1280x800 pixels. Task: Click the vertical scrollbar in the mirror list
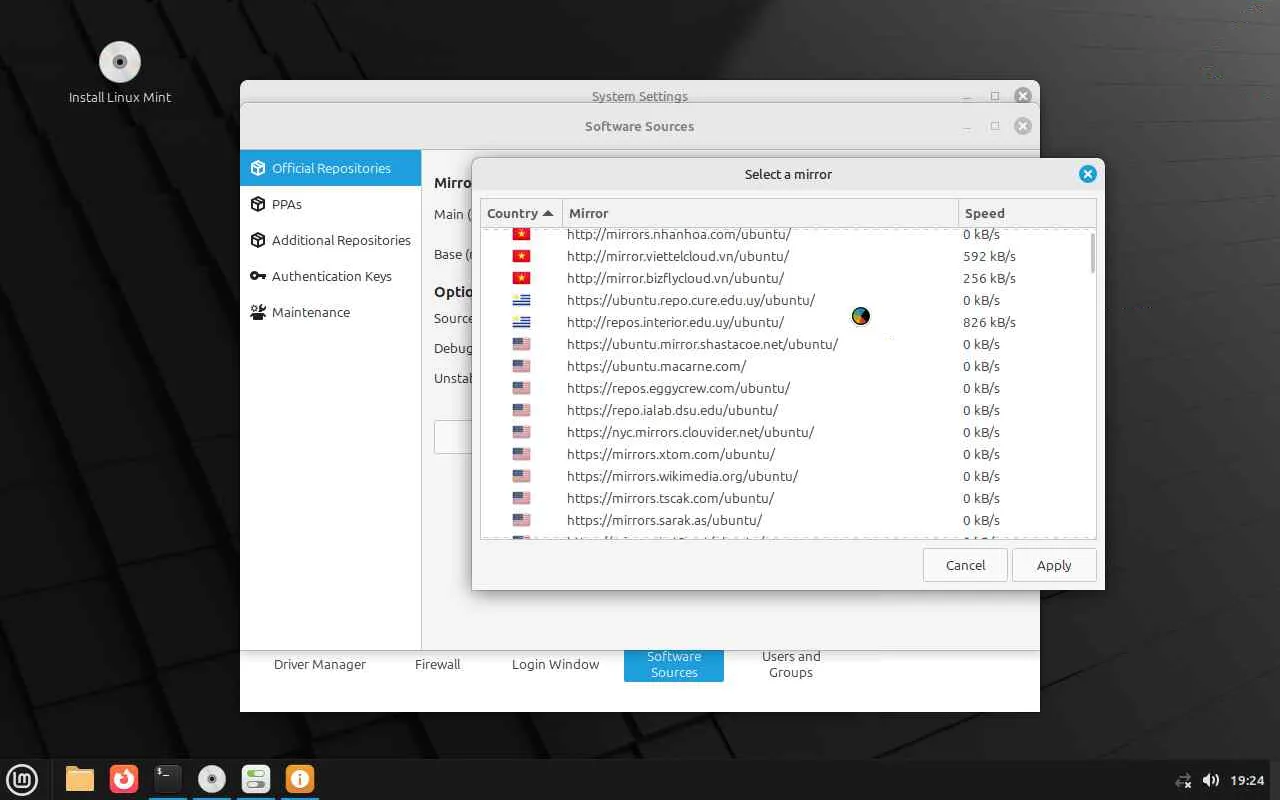(1092, 253)
